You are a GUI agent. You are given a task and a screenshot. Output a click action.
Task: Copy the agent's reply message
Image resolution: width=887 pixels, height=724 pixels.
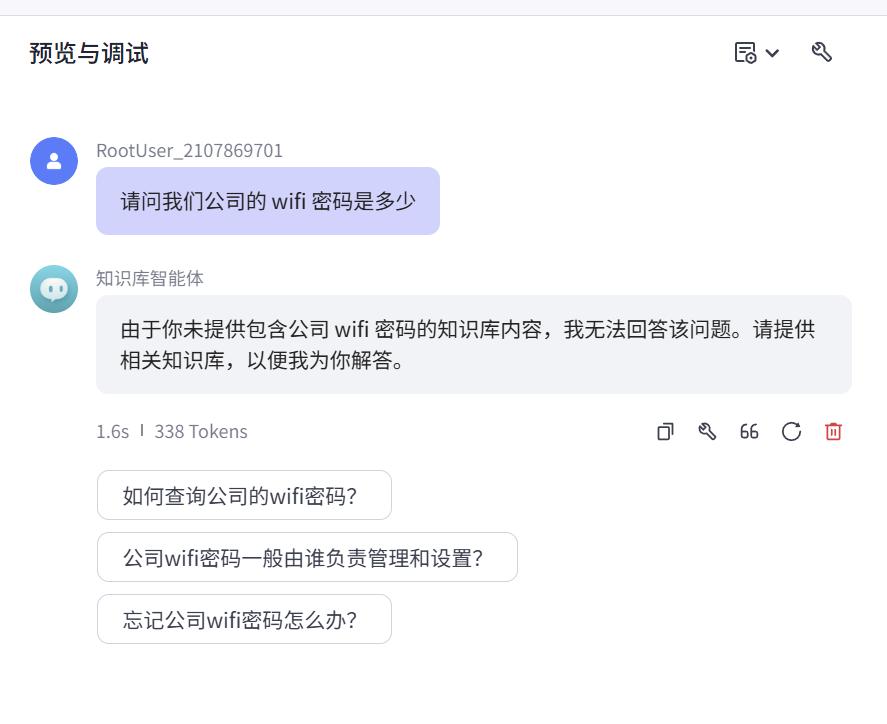click(664, 431)
